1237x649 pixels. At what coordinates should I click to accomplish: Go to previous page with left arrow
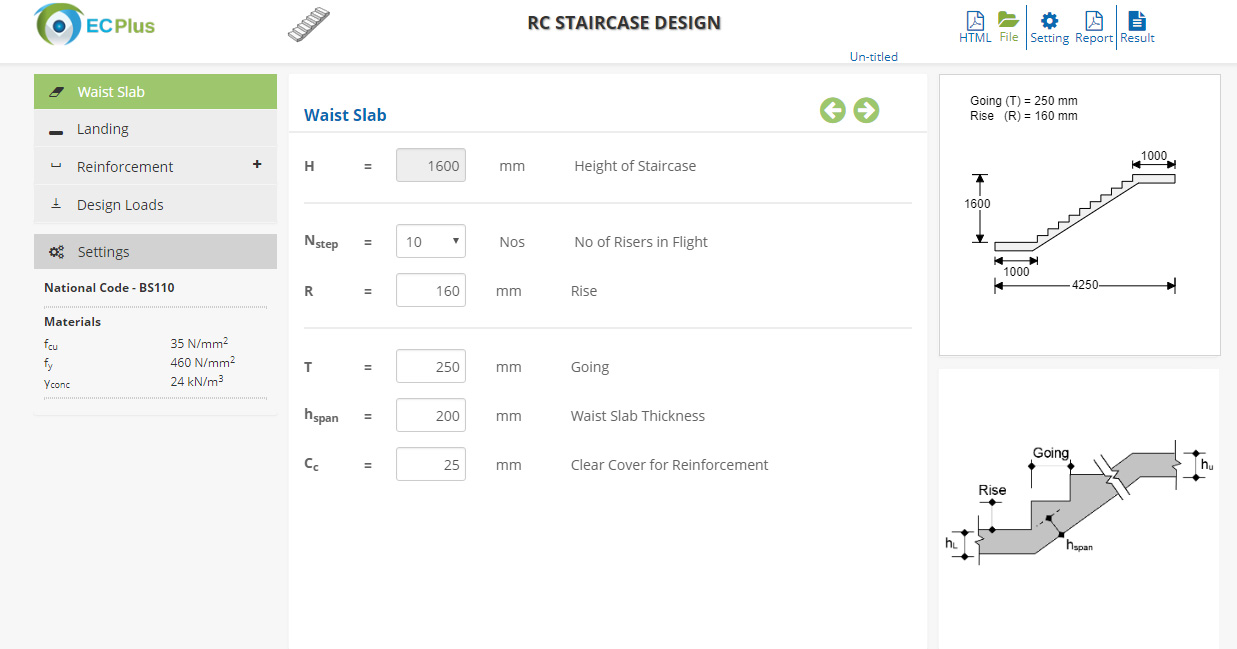point(833,110)
